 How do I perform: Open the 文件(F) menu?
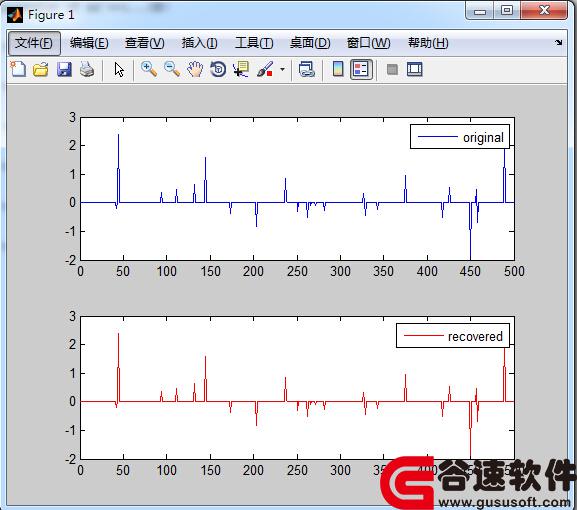tap(34, 43)
